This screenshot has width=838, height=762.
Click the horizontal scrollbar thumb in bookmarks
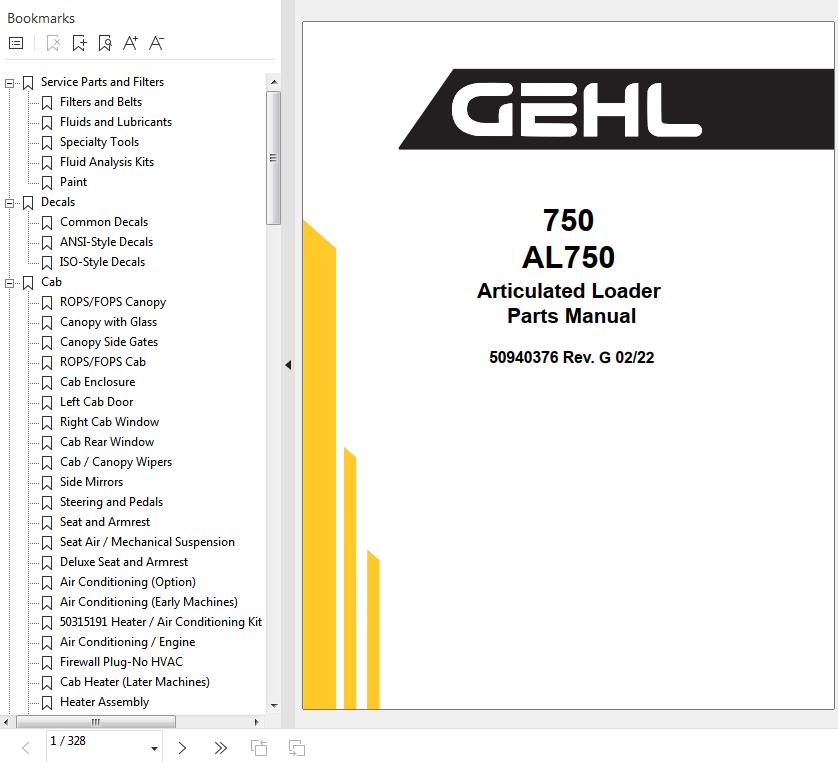96,722
